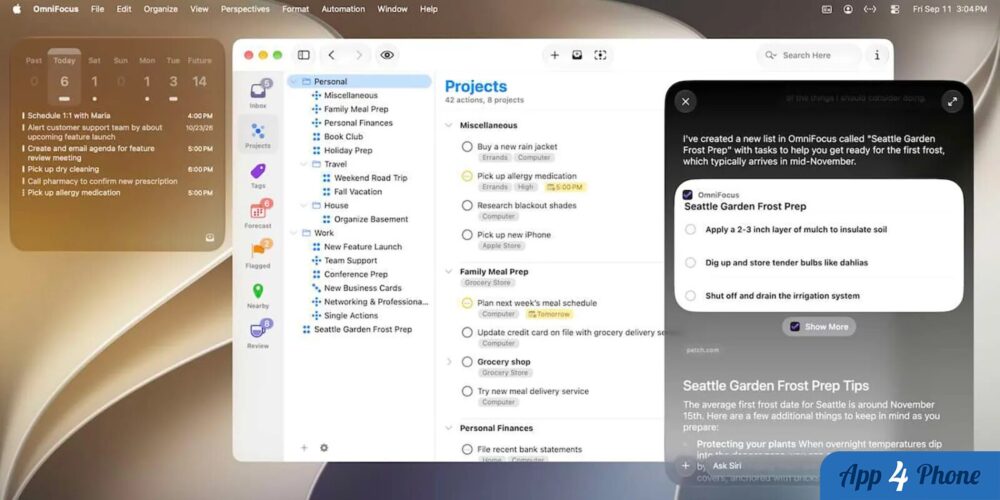1000x500 pixels.
Task: Add item with sidebar bottom plus
Action: click(304, 448)
